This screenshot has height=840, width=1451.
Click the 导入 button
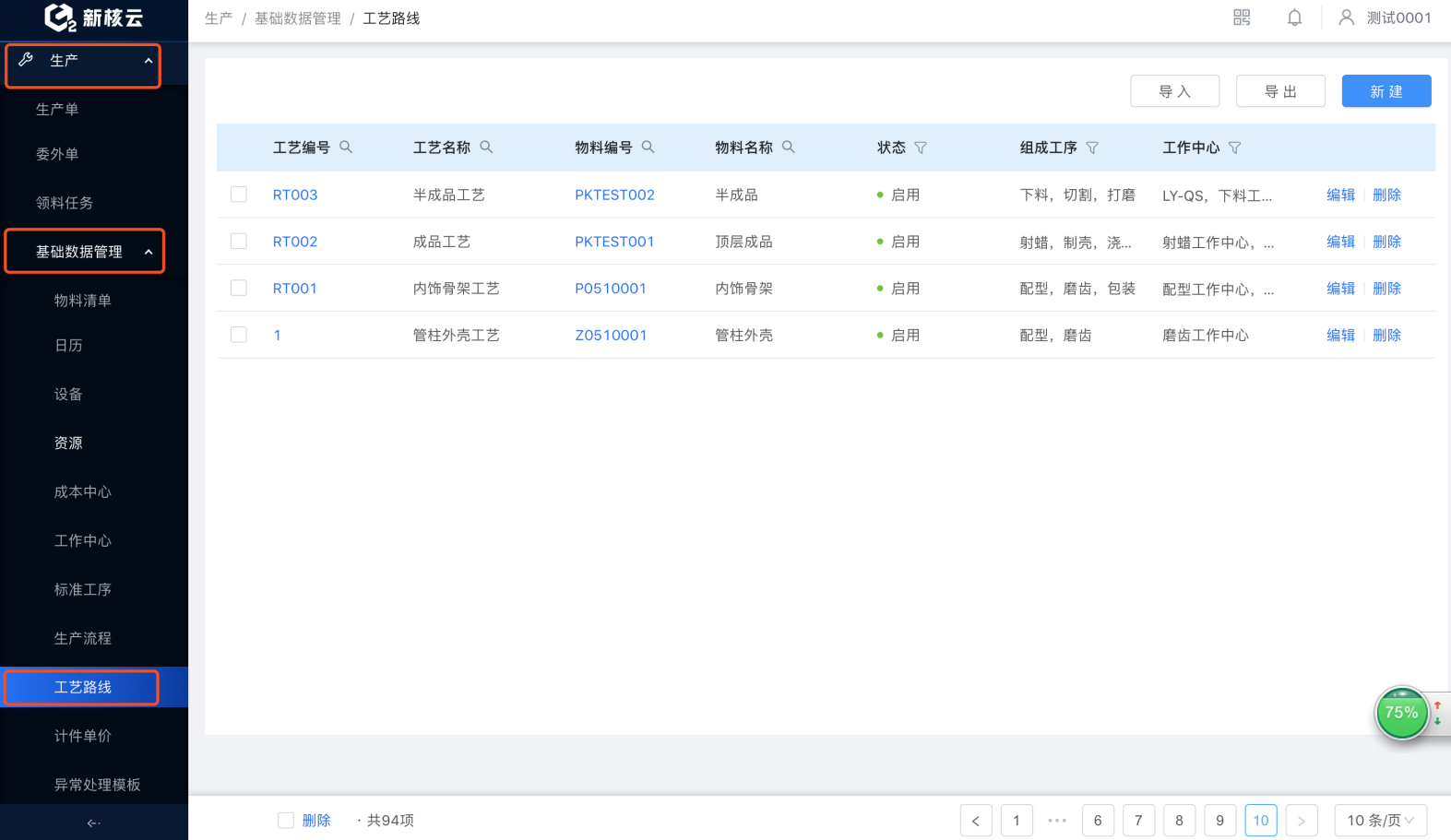click(1175, 91)
